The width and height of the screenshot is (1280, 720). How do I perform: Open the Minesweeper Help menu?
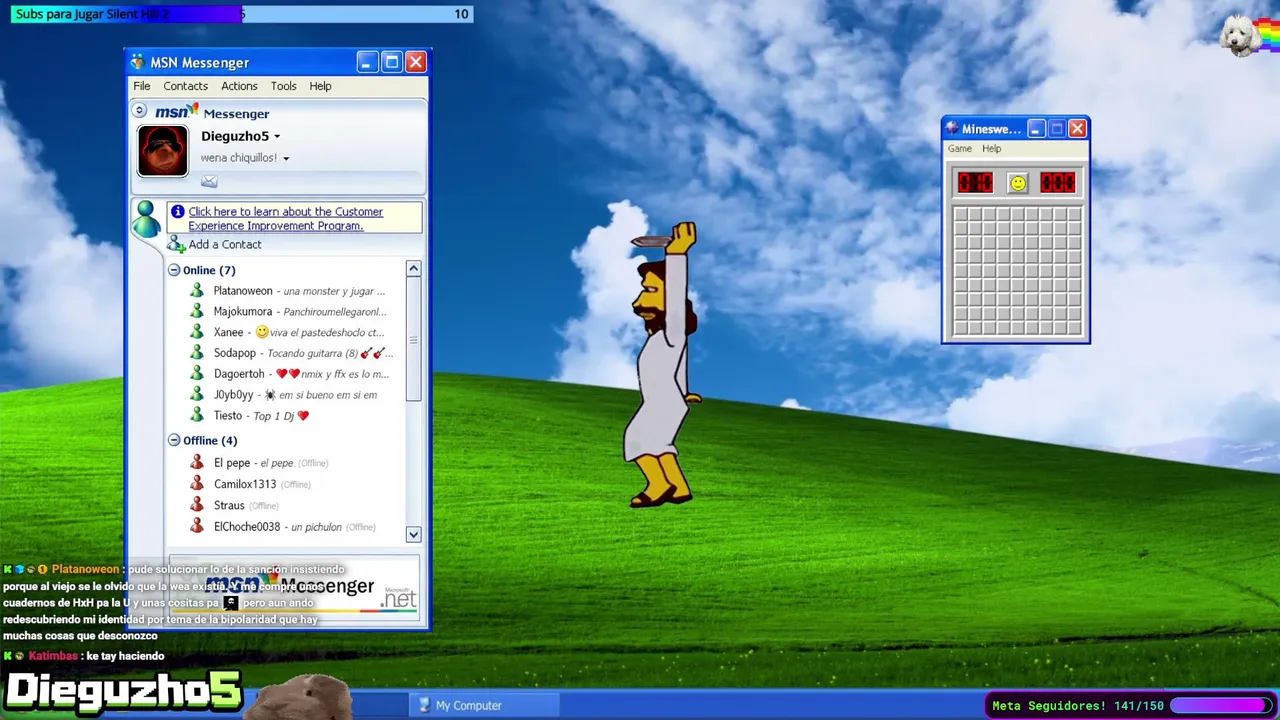pos(991,148)
